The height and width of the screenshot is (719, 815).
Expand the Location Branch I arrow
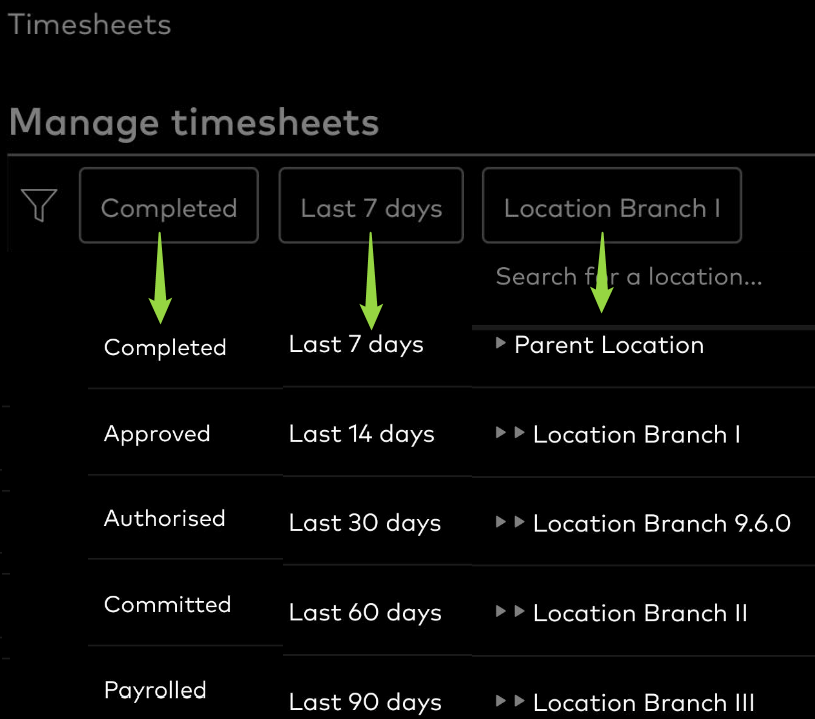519,433
